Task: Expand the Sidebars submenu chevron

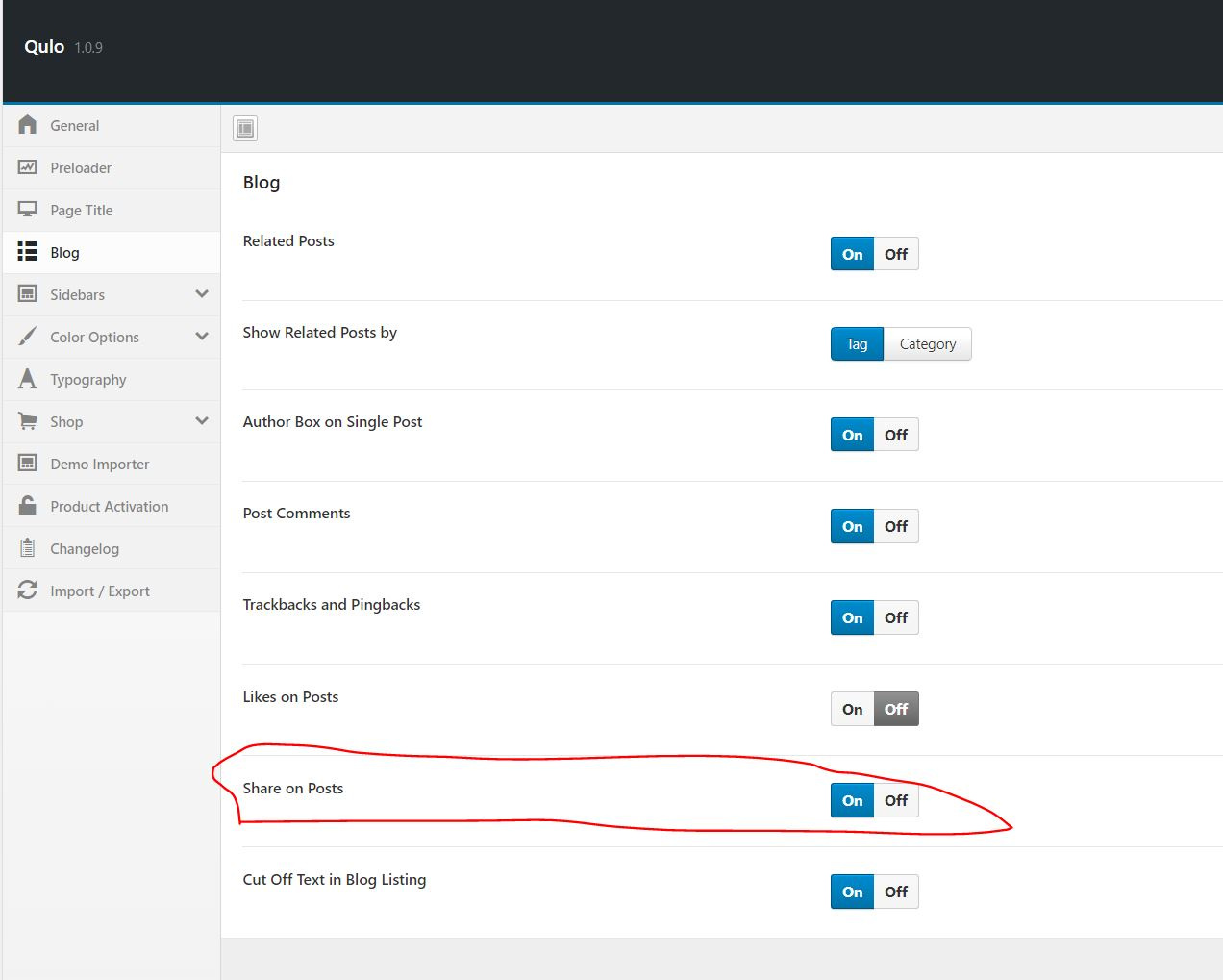Action: tap(202, 294)
